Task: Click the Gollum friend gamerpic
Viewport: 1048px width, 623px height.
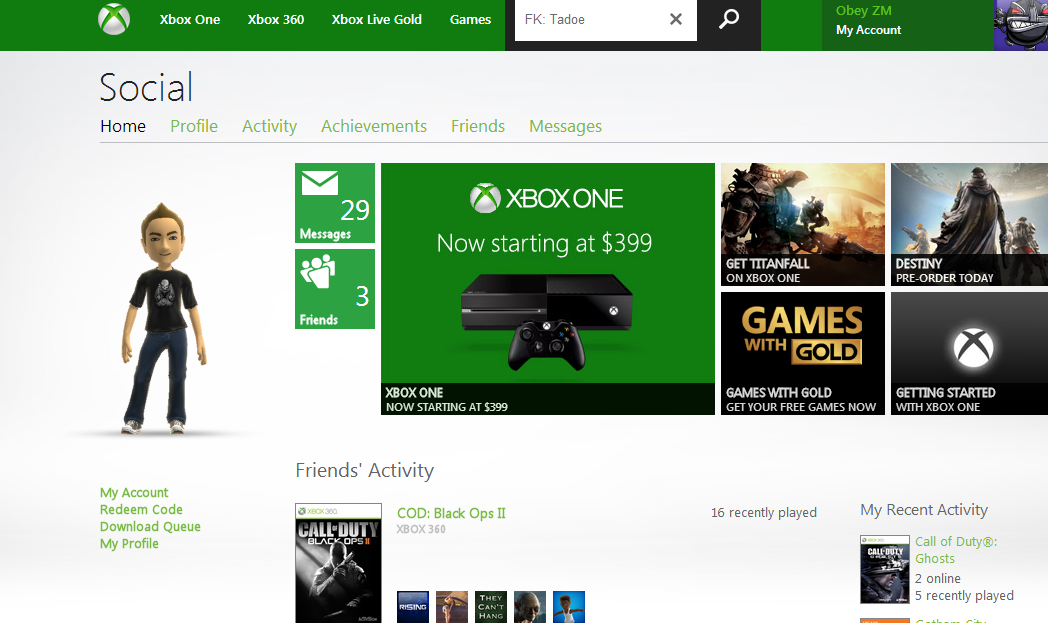Action: click(x=530, y=607)
